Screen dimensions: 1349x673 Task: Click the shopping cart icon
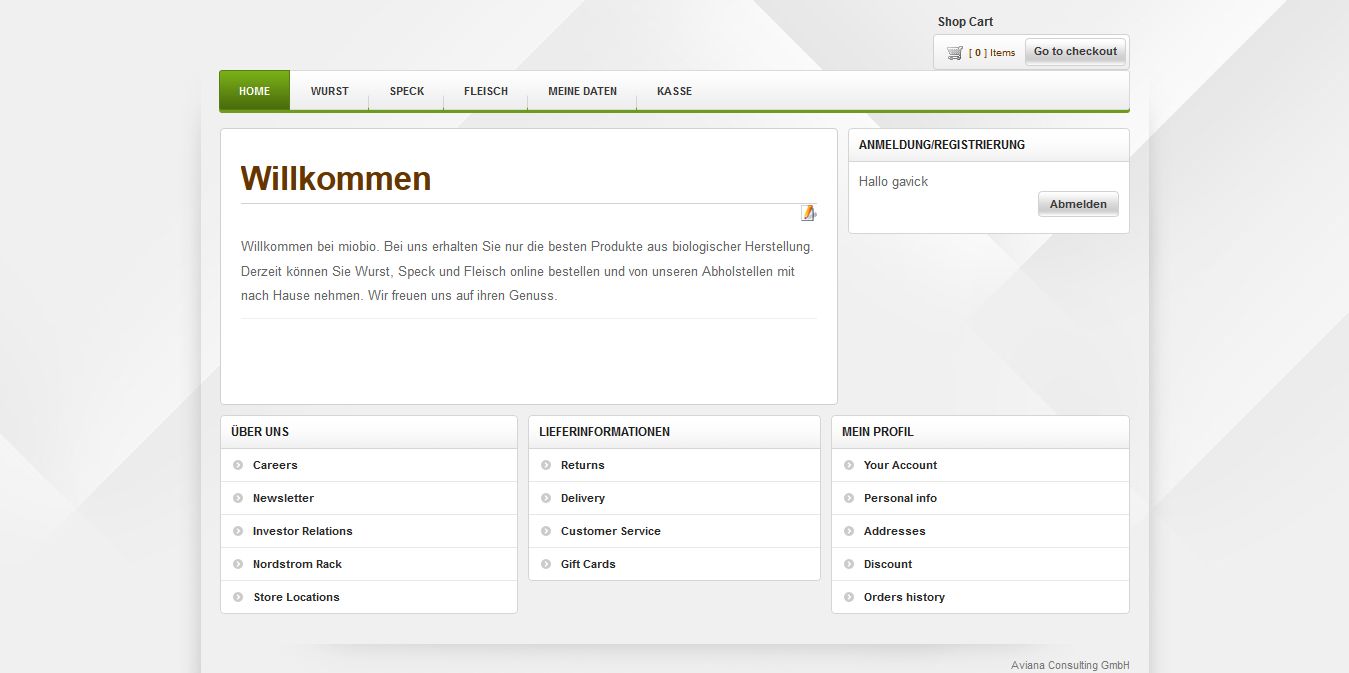[955, 53]
